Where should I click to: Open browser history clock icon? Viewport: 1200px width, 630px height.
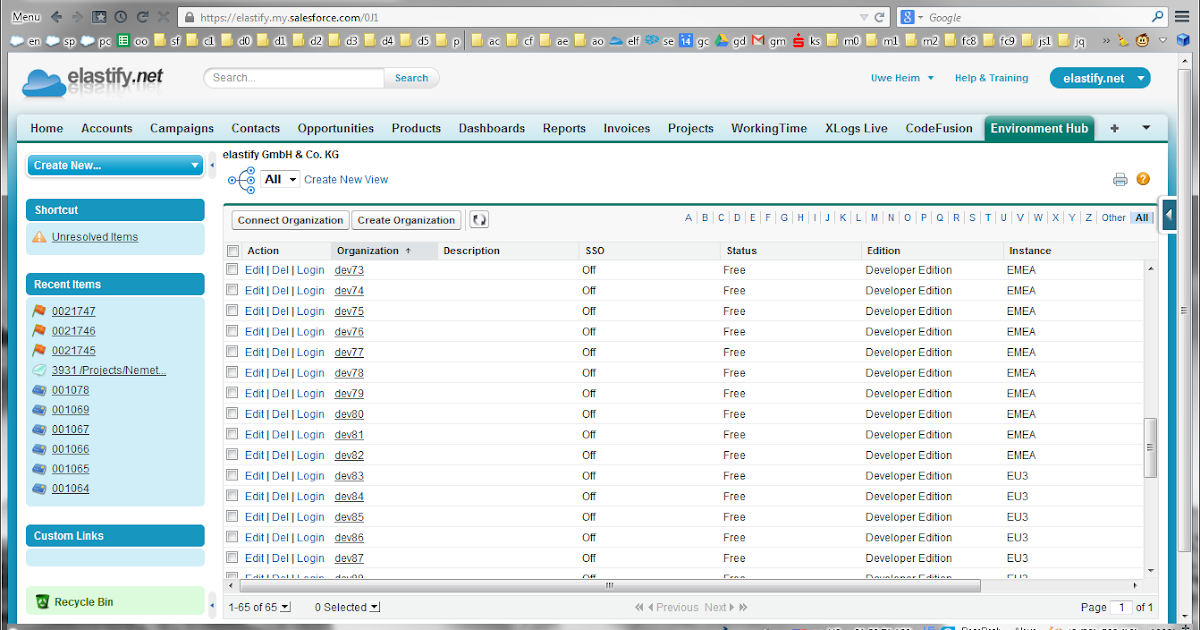120,17
